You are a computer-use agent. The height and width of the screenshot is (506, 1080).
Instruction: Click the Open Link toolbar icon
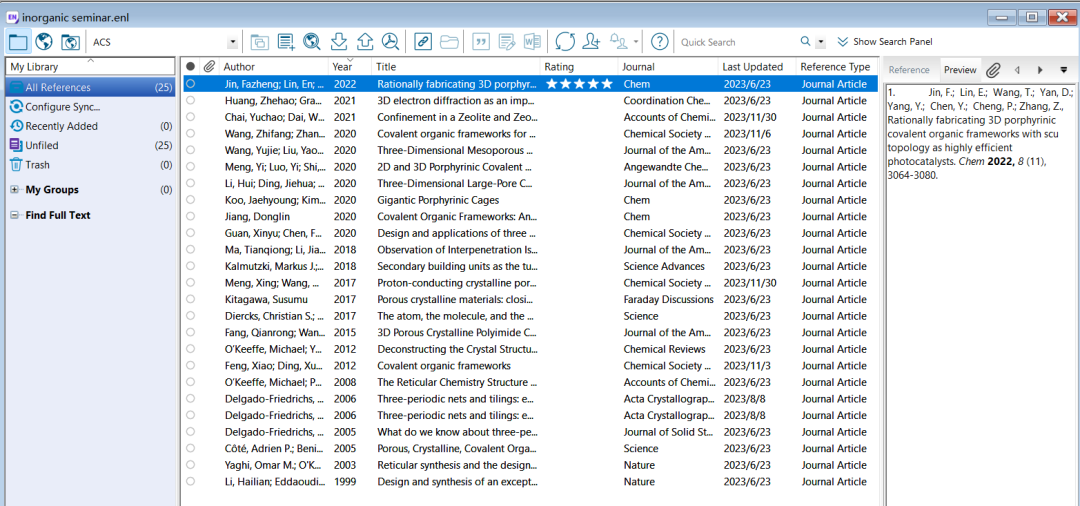pyautogui.click(x=423, y=42)
